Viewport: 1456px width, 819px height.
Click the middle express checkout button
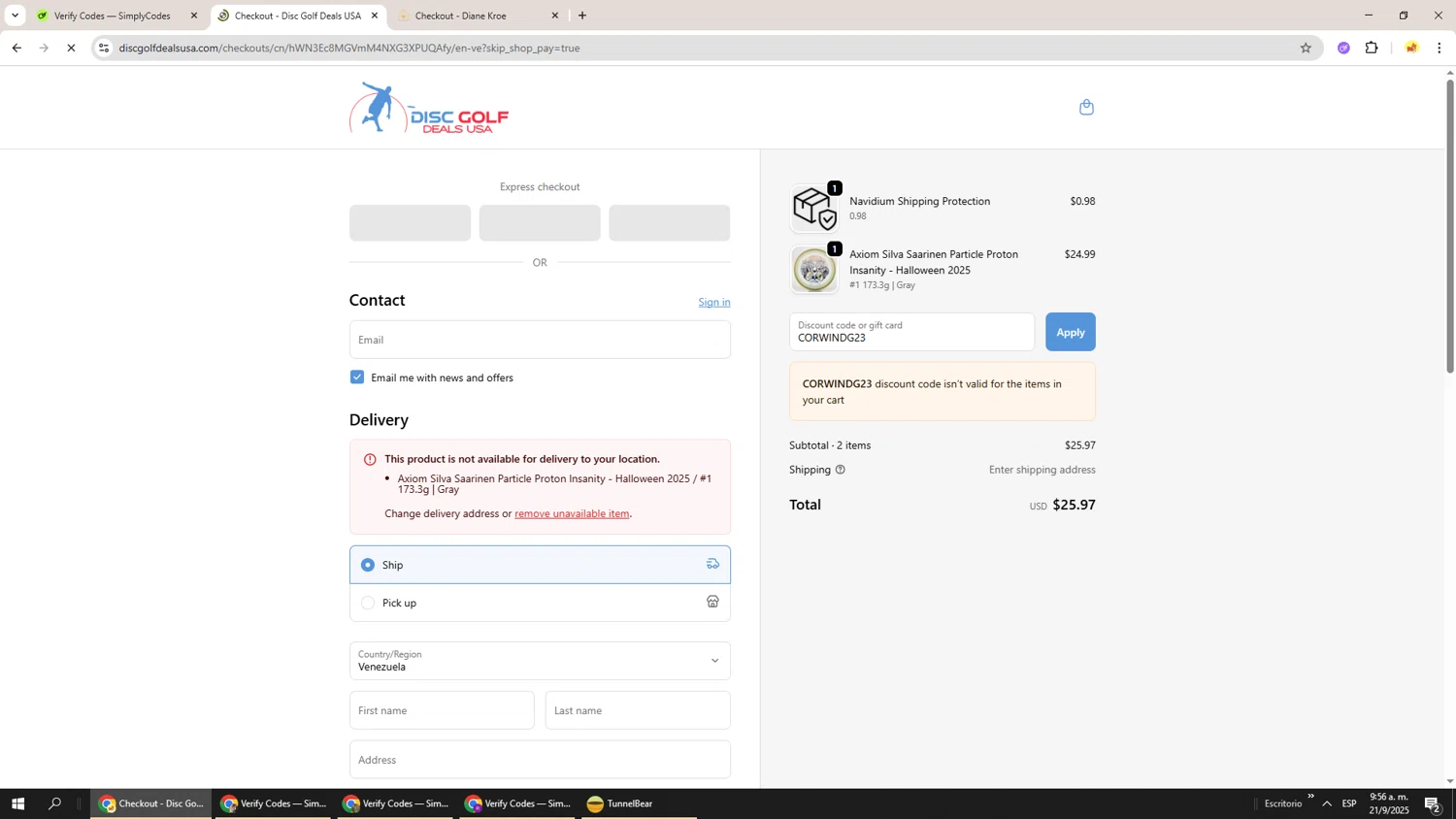tap(540, 223)
